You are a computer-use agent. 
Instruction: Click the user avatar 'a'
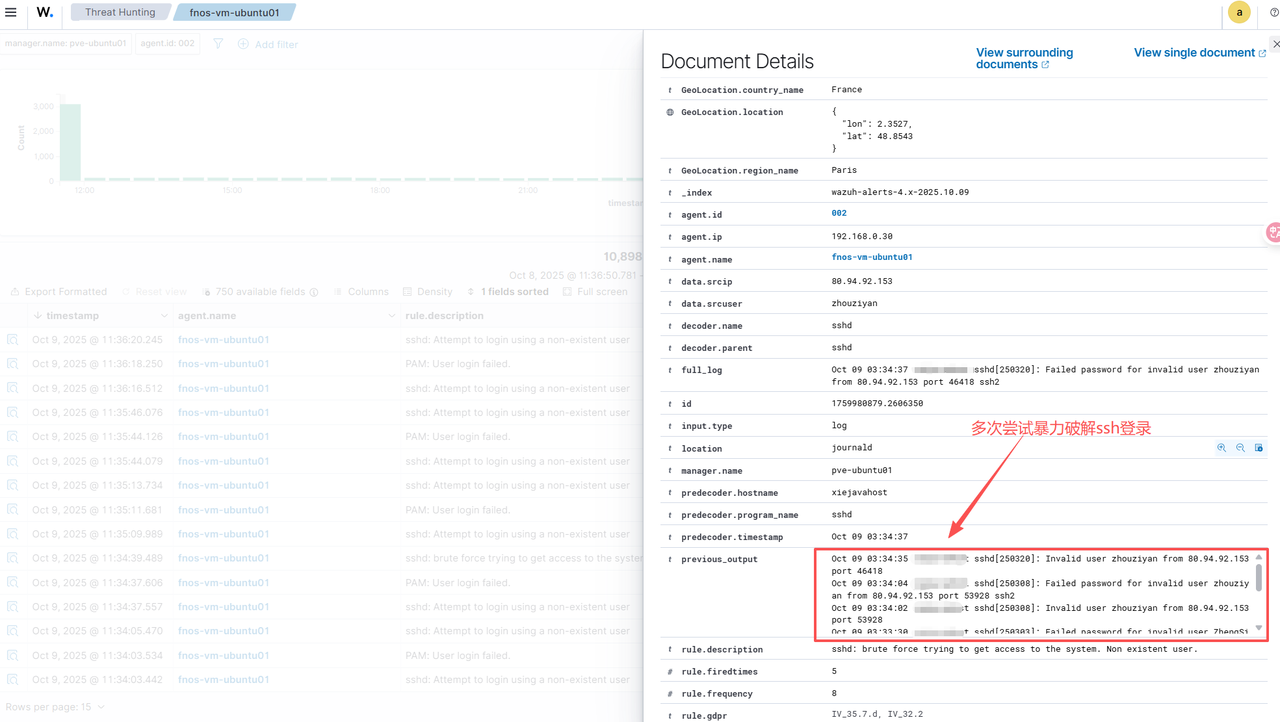[1239, 13]
